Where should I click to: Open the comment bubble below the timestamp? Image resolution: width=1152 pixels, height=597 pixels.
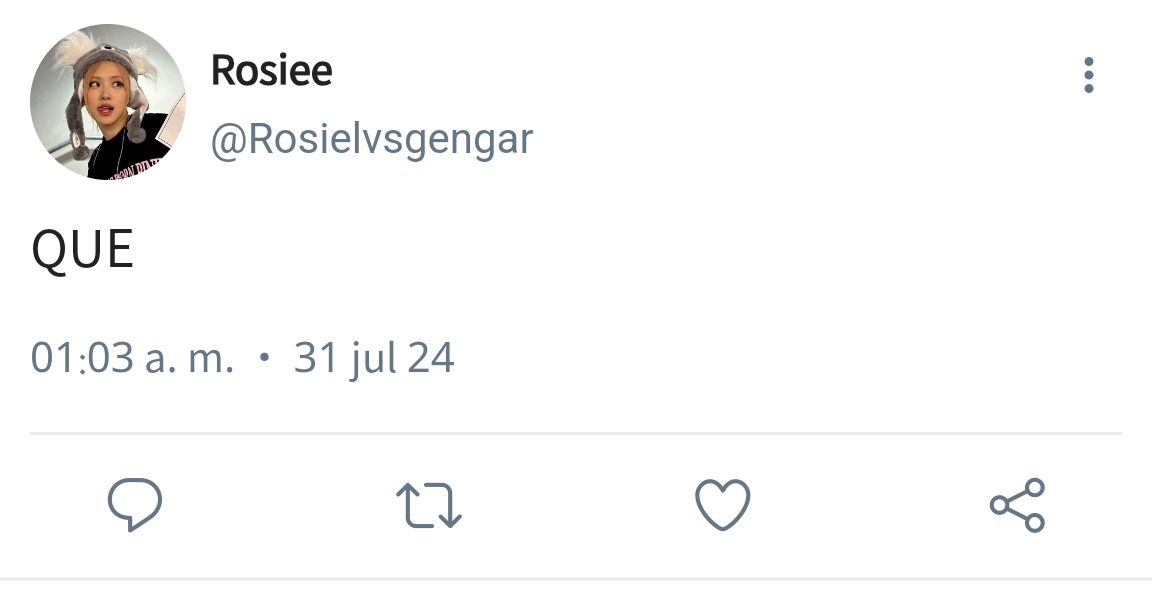[x=134, y=504]
